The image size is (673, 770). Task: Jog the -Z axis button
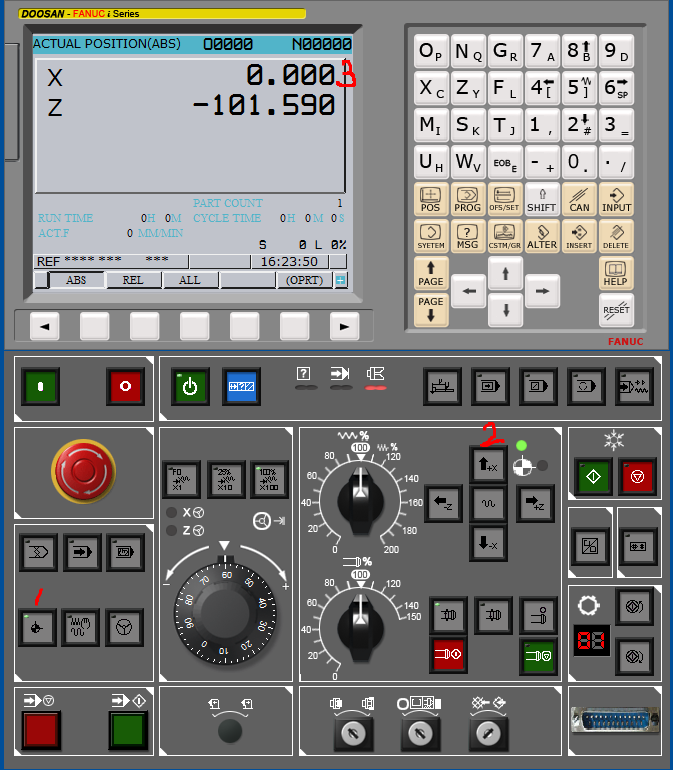point(443,503)
